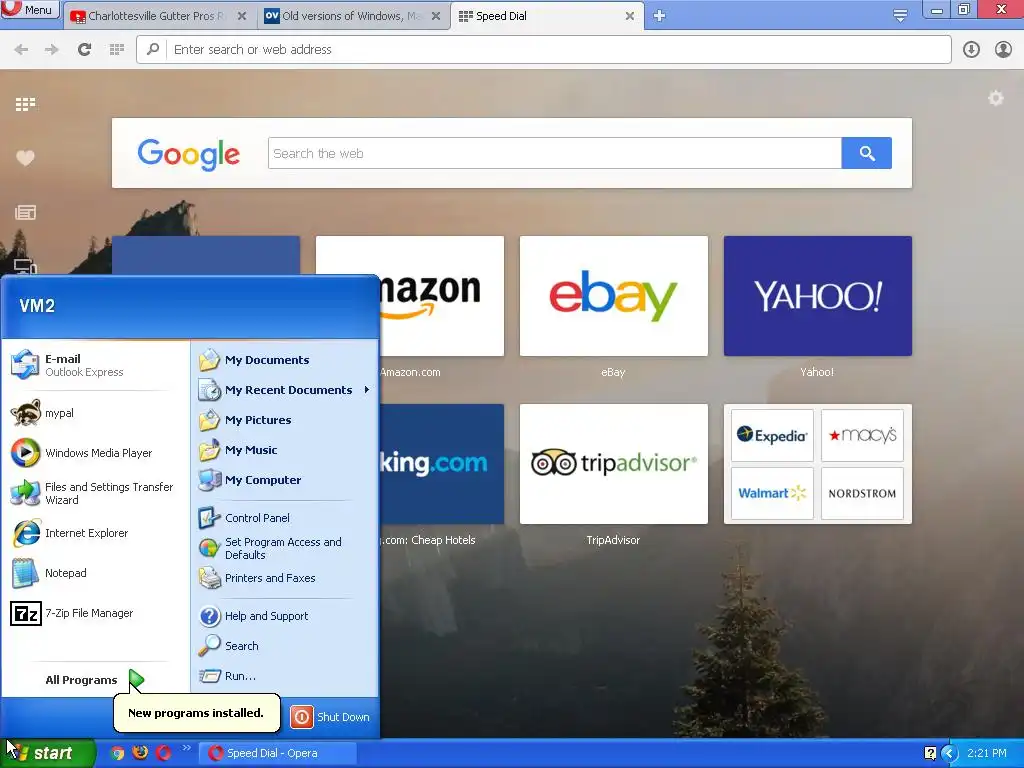The height and width of the screenshot is (768, 1024).
Task: Open Set Program Access and Defaults
Action: [x=285, y=548]
